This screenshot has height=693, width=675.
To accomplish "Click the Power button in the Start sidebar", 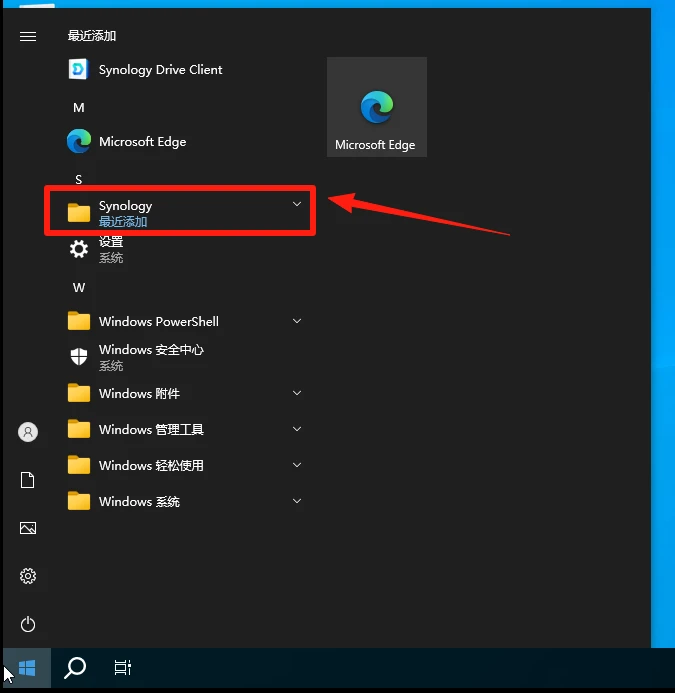I will click(x=28, y=624).
